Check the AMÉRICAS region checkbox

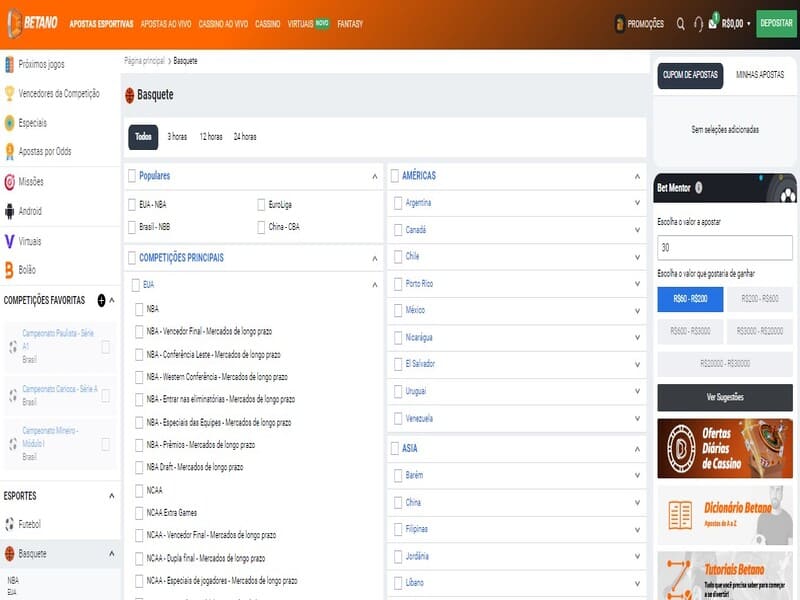(394, 176)
